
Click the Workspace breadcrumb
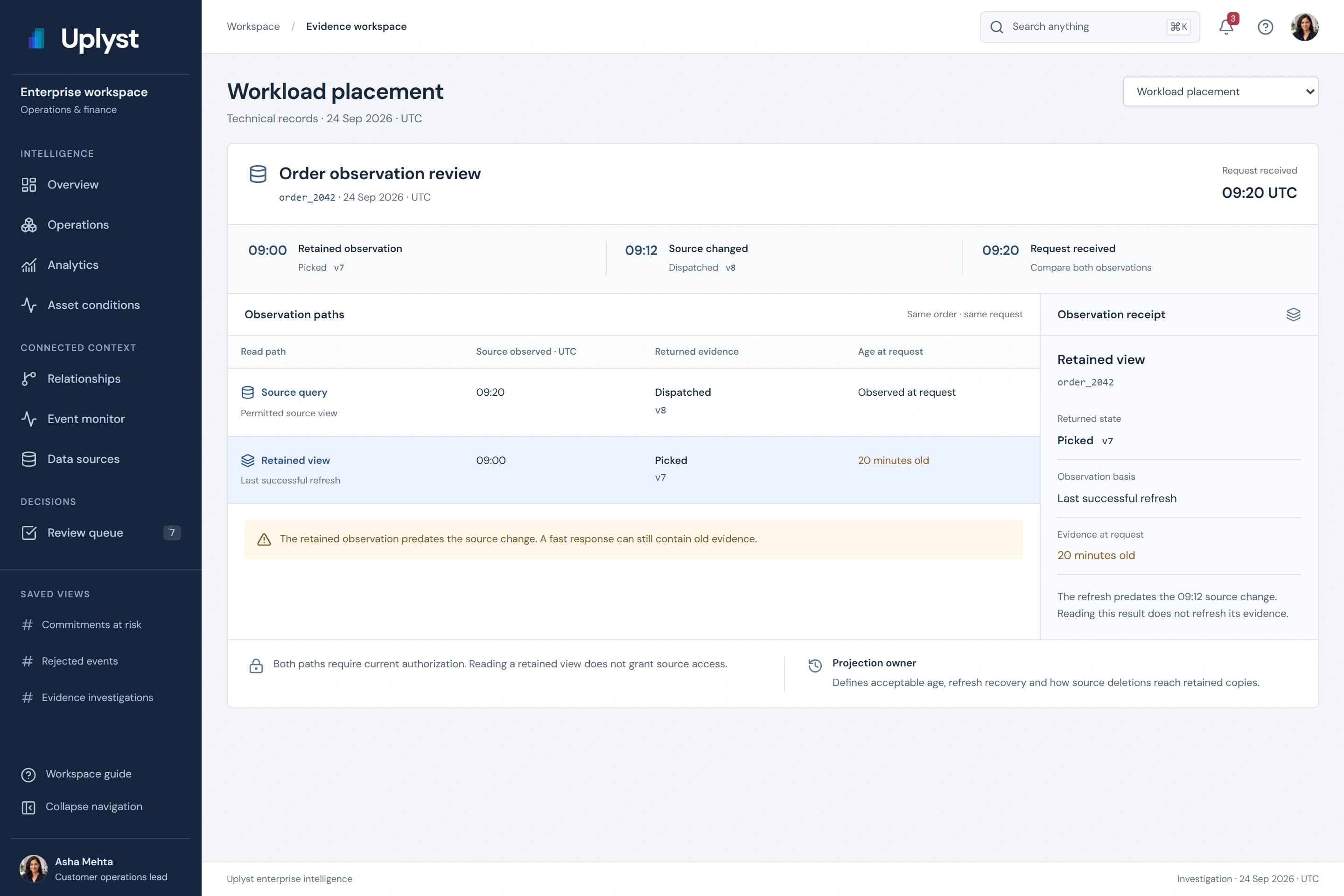coord(253,26)
